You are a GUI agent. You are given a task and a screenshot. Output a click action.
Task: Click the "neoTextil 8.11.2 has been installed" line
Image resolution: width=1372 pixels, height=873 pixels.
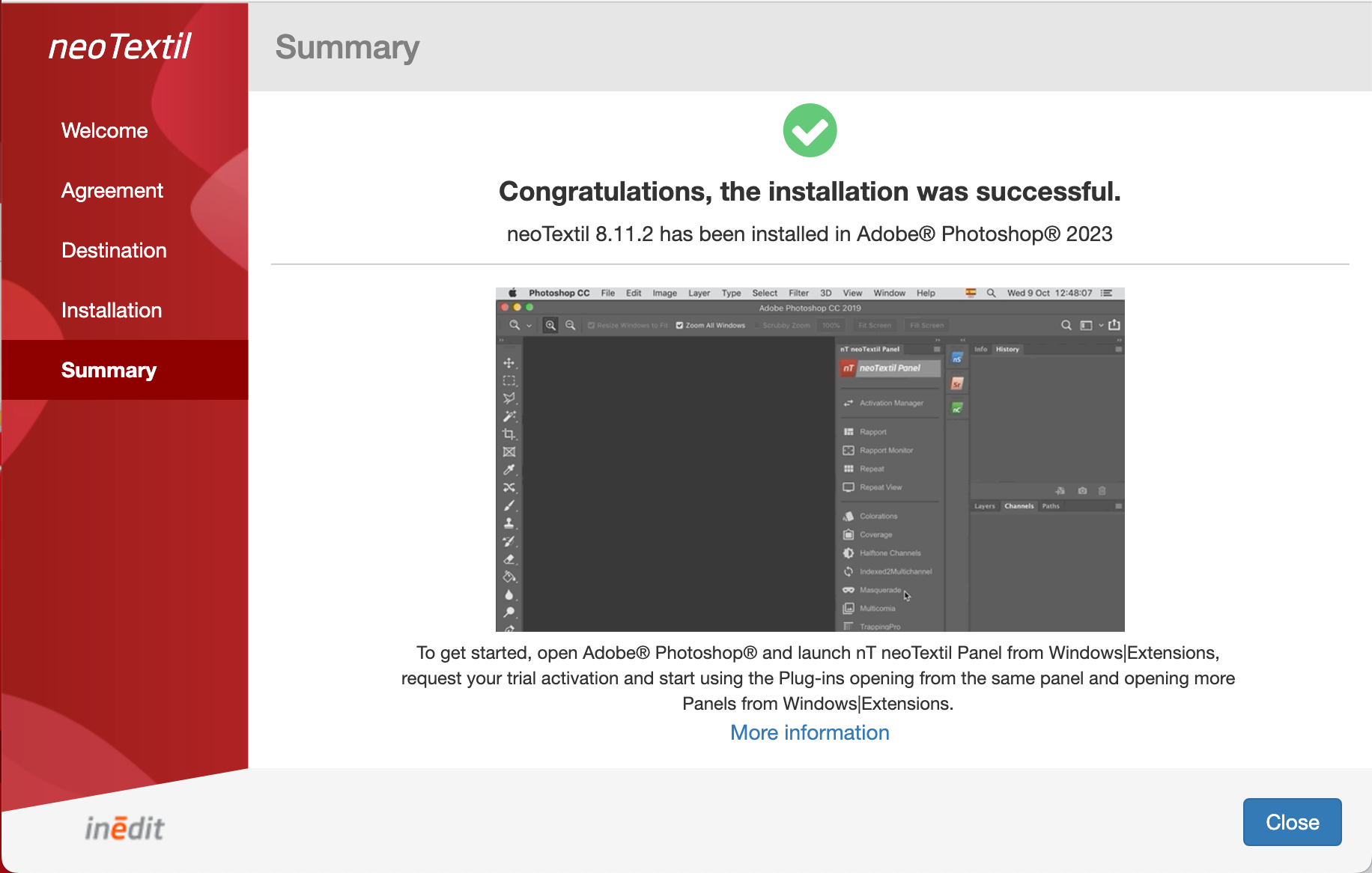click(810, 234)
